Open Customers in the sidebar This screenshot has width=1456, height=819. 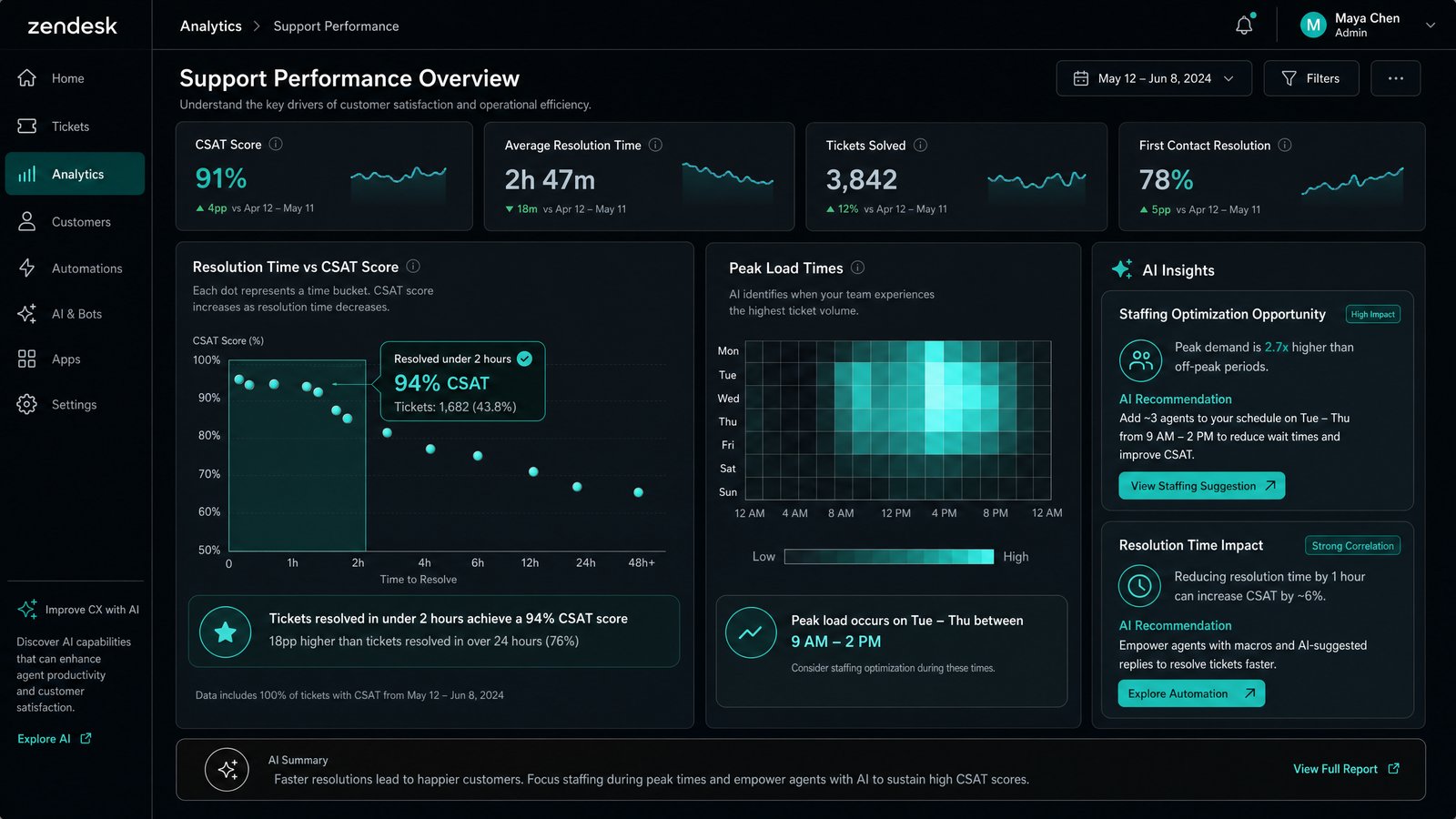pos(75,222)
